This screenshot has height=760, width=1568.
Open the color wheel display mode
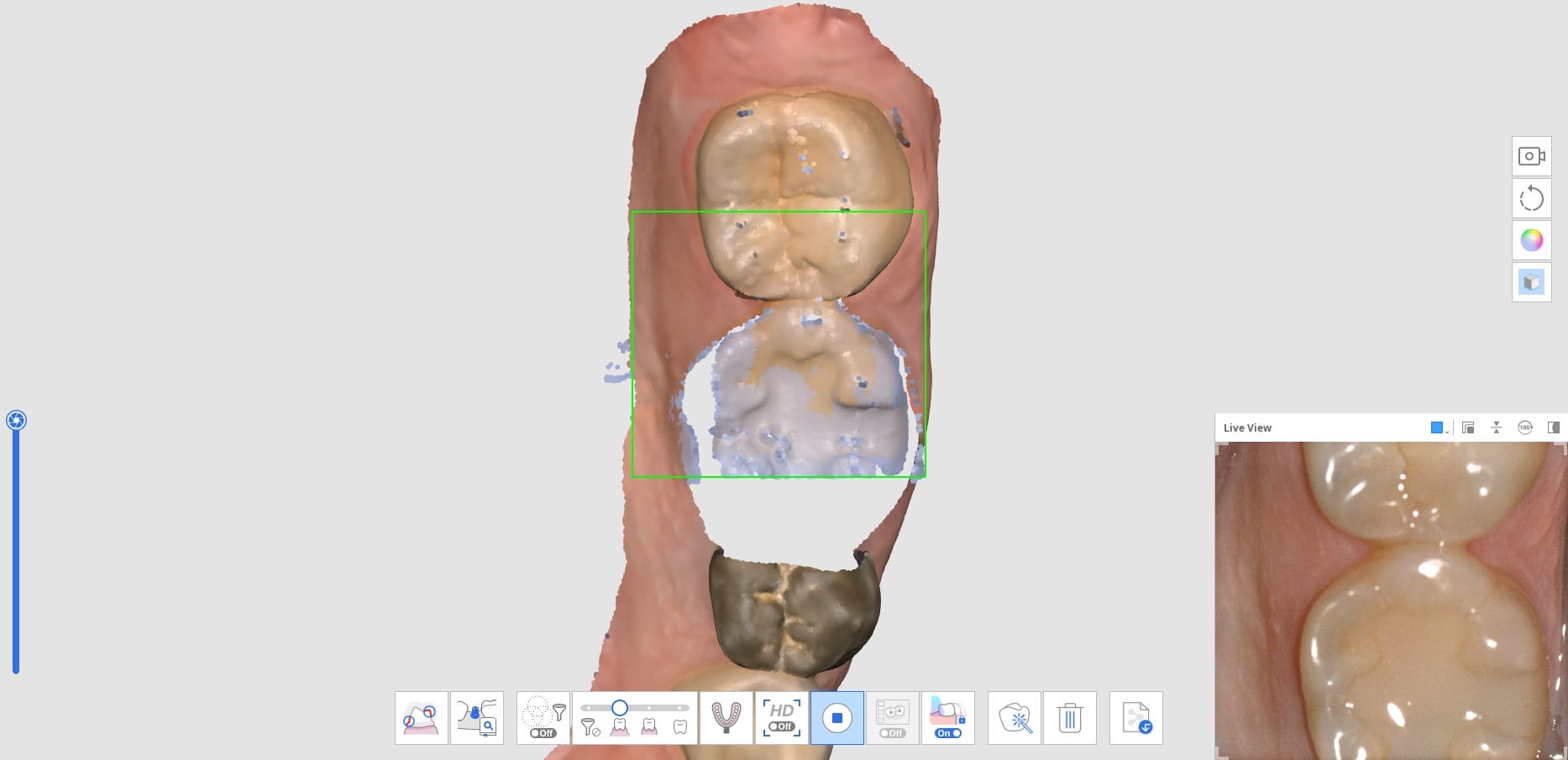pyautogui.click(x=1531, y=240)
